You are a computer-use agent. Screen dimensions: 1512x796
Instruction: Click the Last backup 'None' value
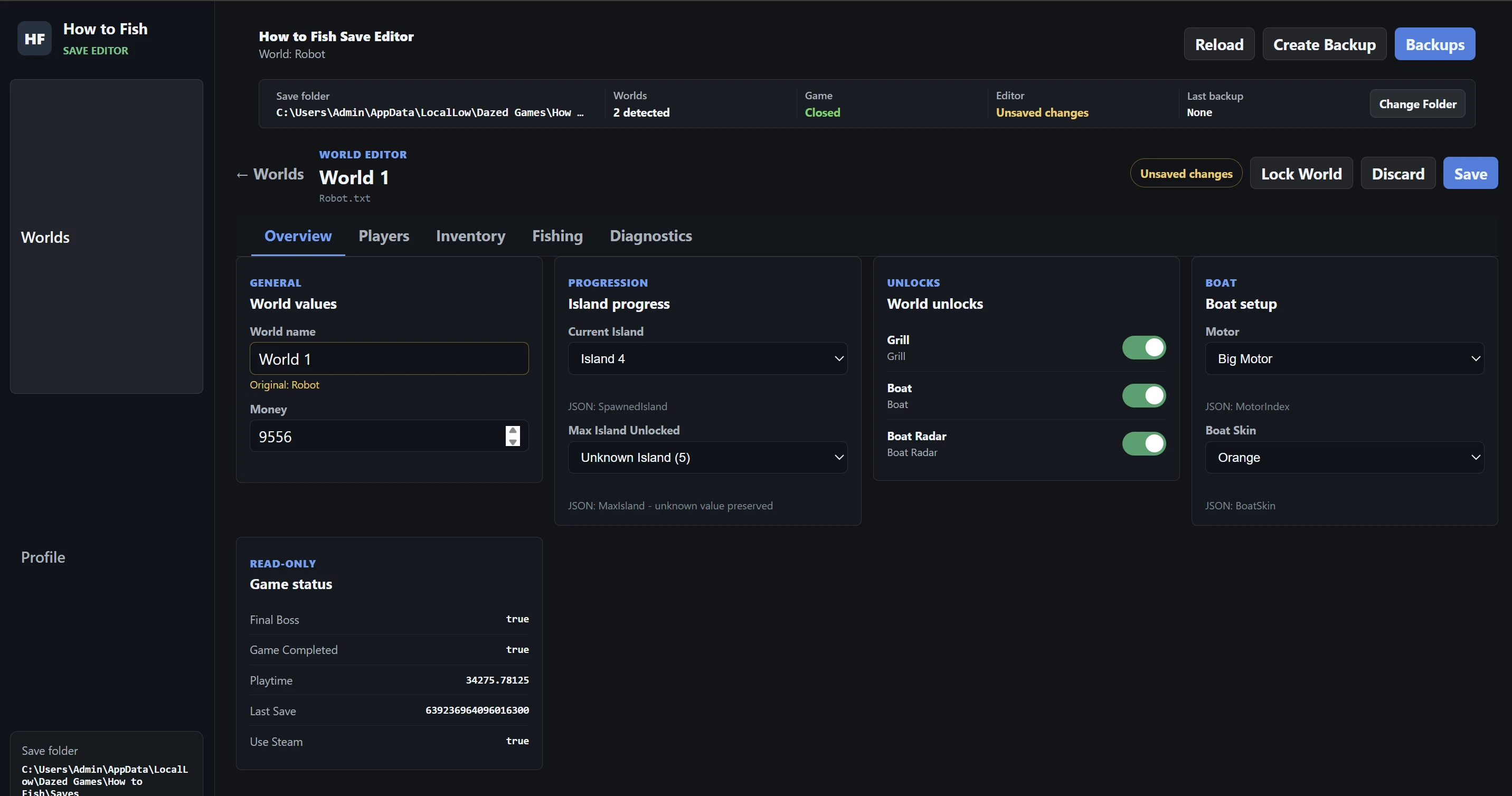click(1199, 112)
